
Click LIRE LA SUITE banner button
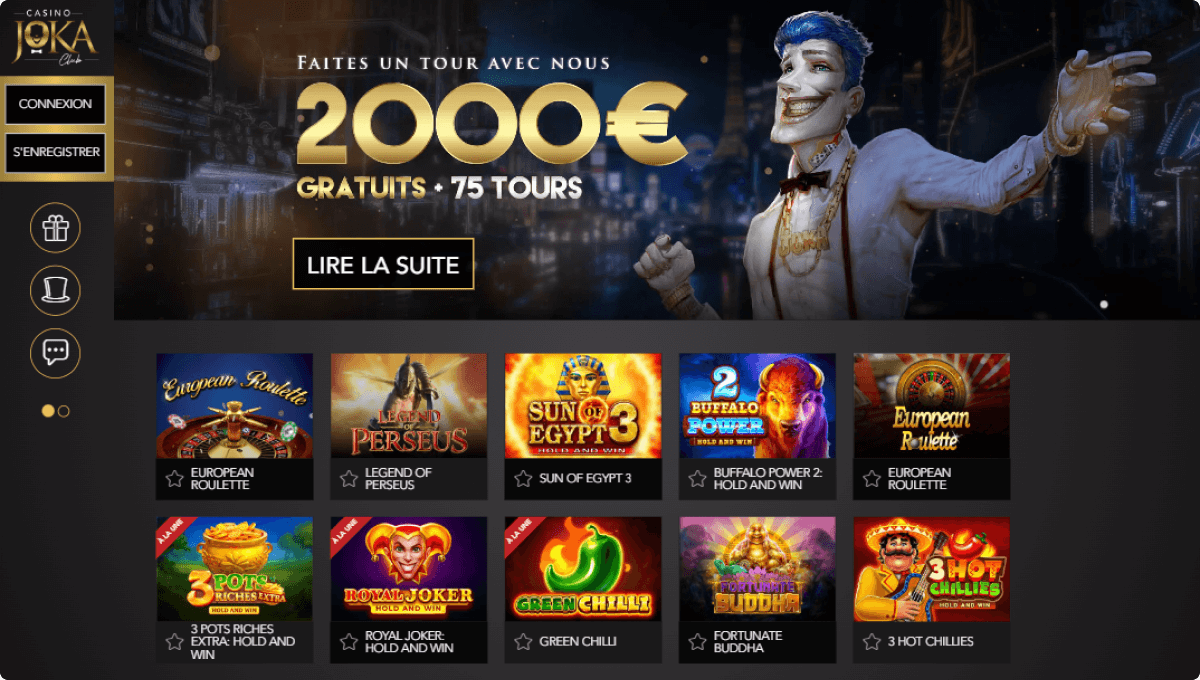[x=383, y=264]
